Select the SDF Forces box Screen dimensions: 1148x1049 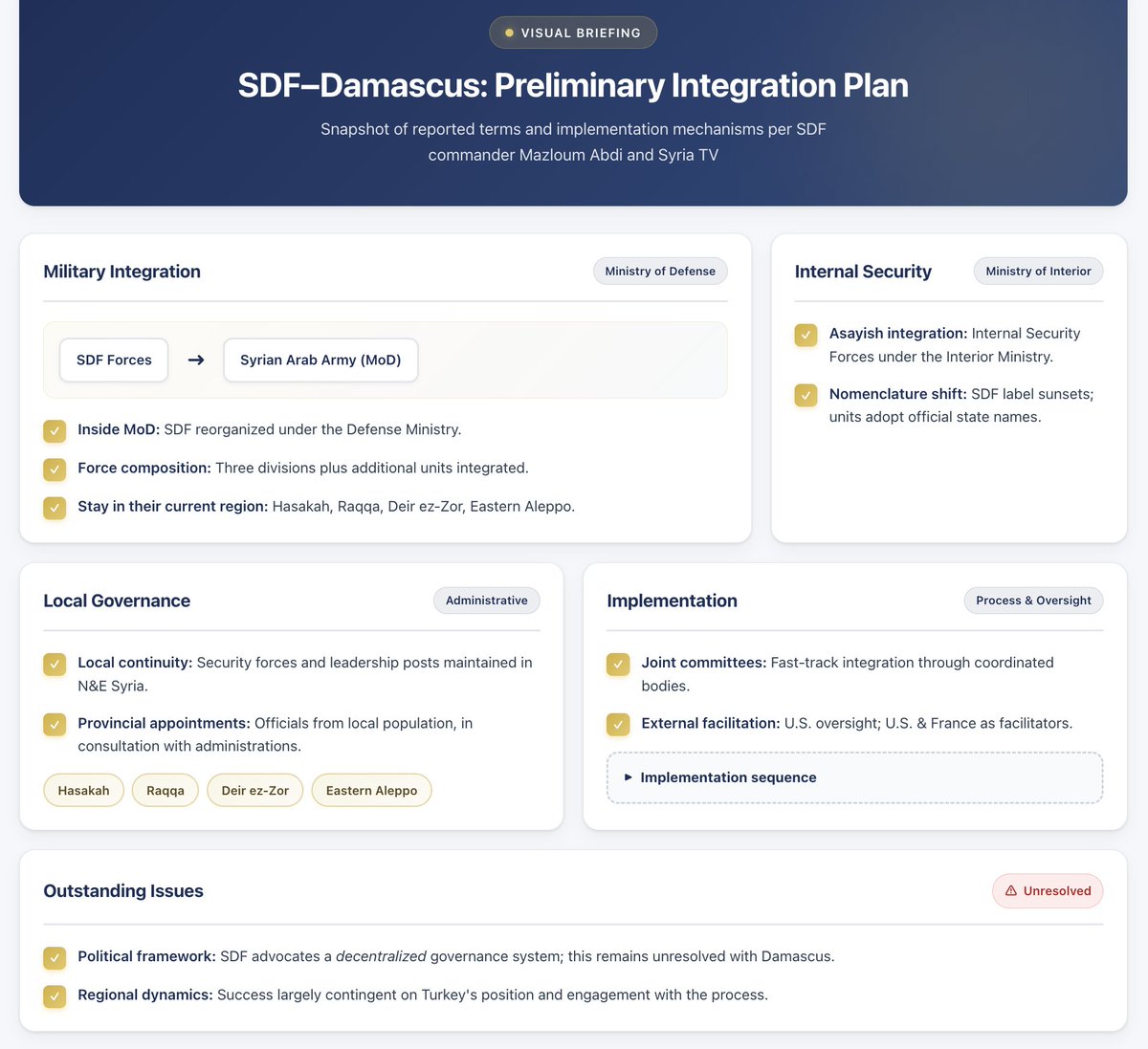coord(114,361)
